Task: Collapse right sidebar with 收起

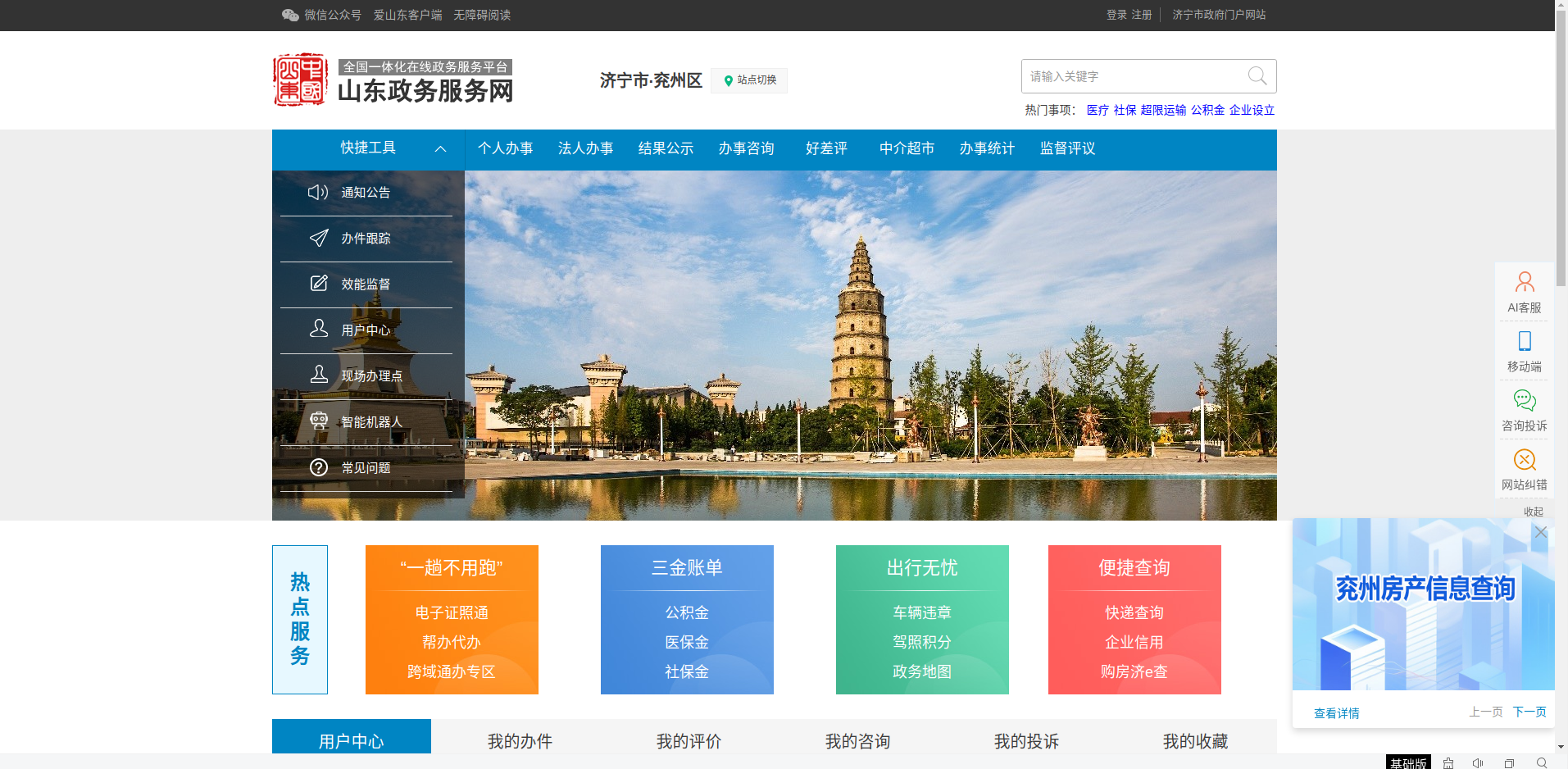Action: [x=1533, y=512]
